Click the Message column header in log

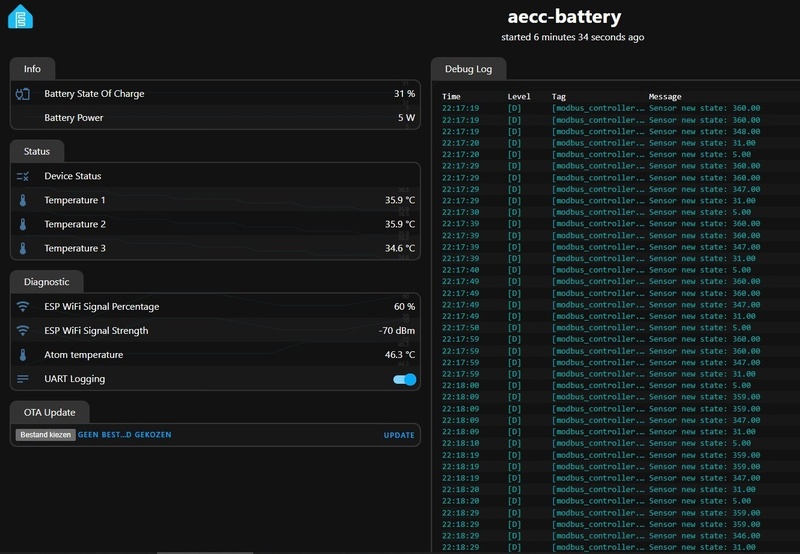pos(665,96)
